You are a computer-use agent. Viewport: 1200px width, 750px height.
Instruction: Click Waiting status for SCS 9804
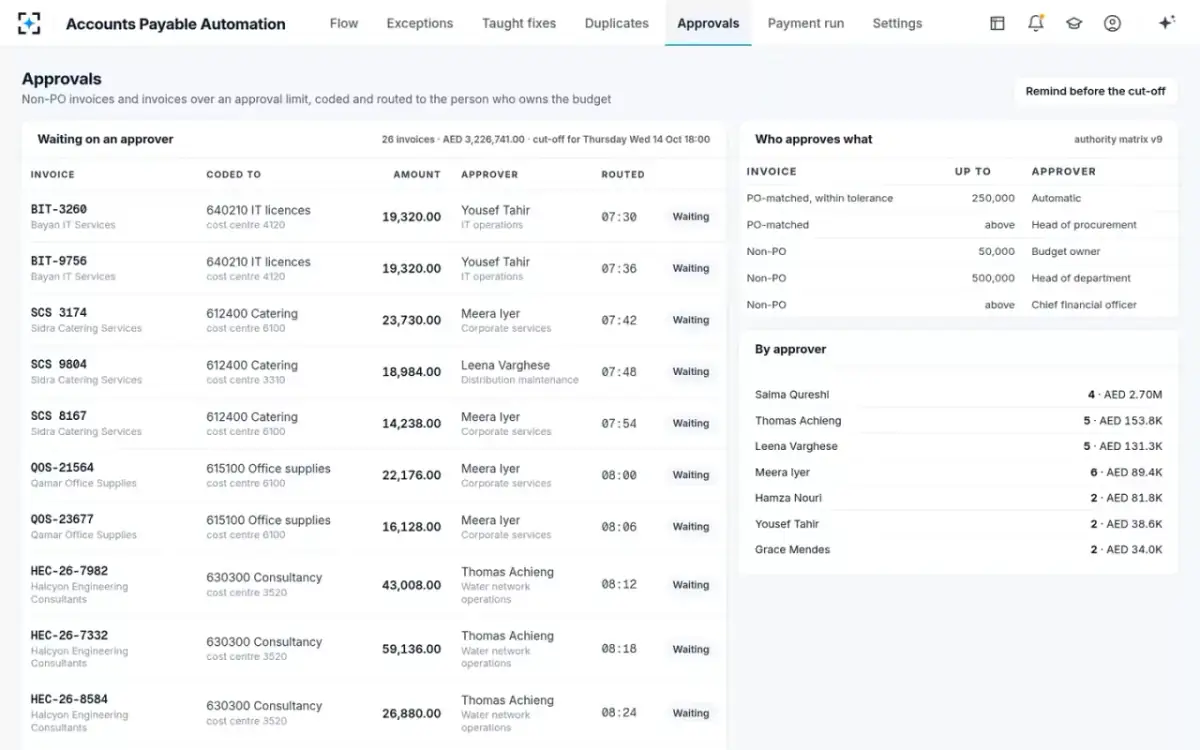point(691,372)
